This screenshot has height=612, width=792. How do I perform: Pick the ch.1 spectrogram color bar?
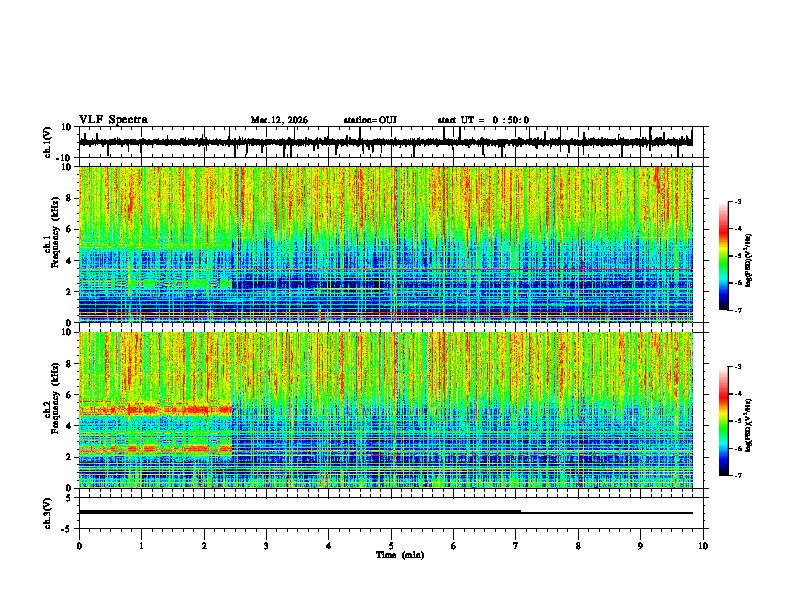724,256
